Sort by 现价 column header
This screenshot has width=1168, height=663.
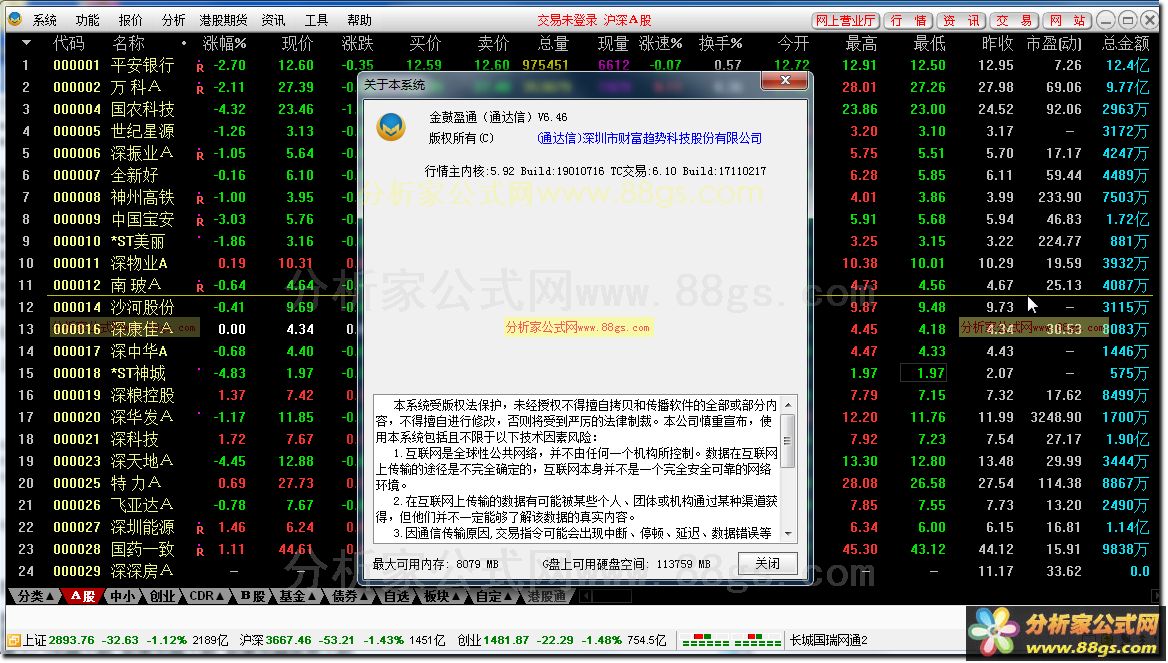coord(297,43)
